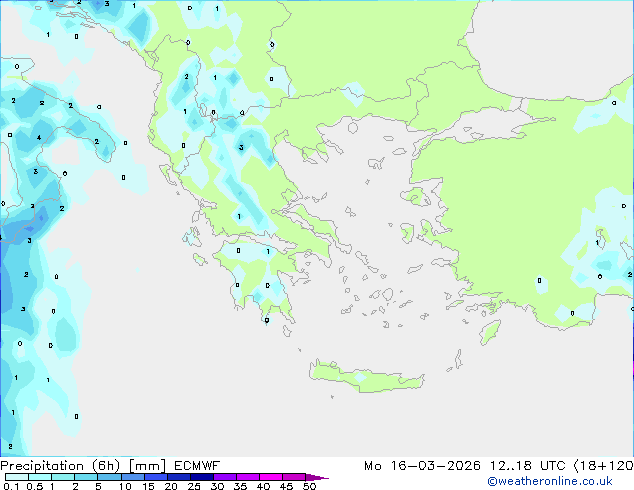Click the "15" legend scale label

[x=148, y=486]
